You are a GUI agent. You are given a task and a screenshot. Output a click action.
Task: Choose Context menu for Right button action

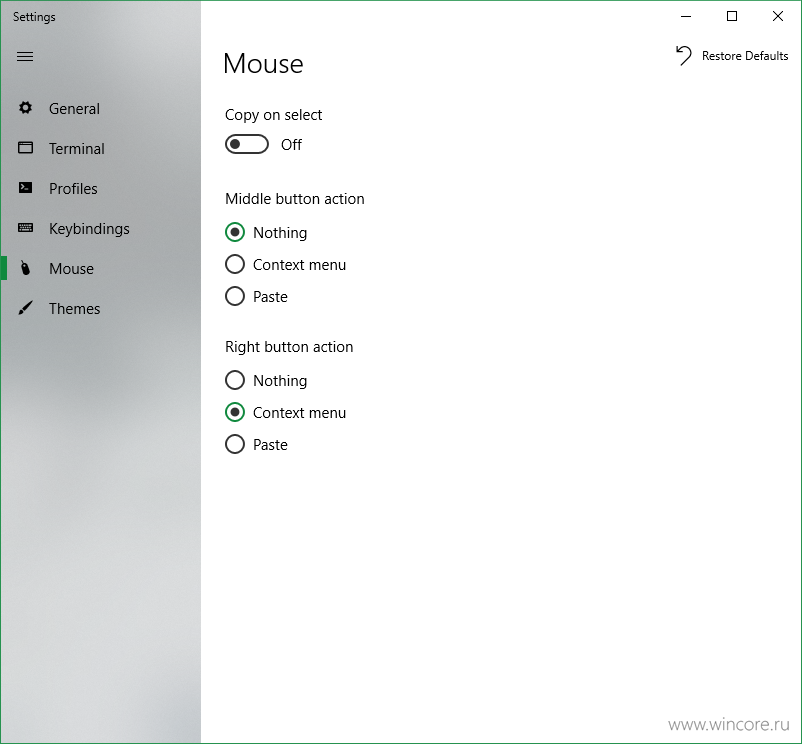pos(285,413)
